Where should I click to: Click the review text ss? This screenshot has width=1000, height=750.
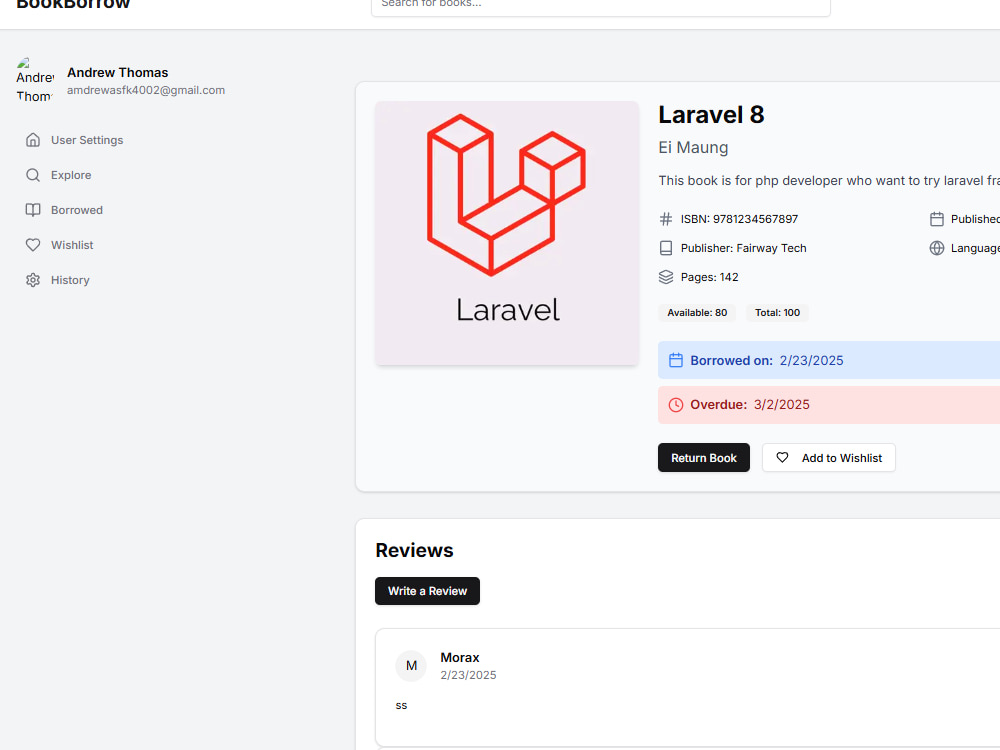click(401, 705)
